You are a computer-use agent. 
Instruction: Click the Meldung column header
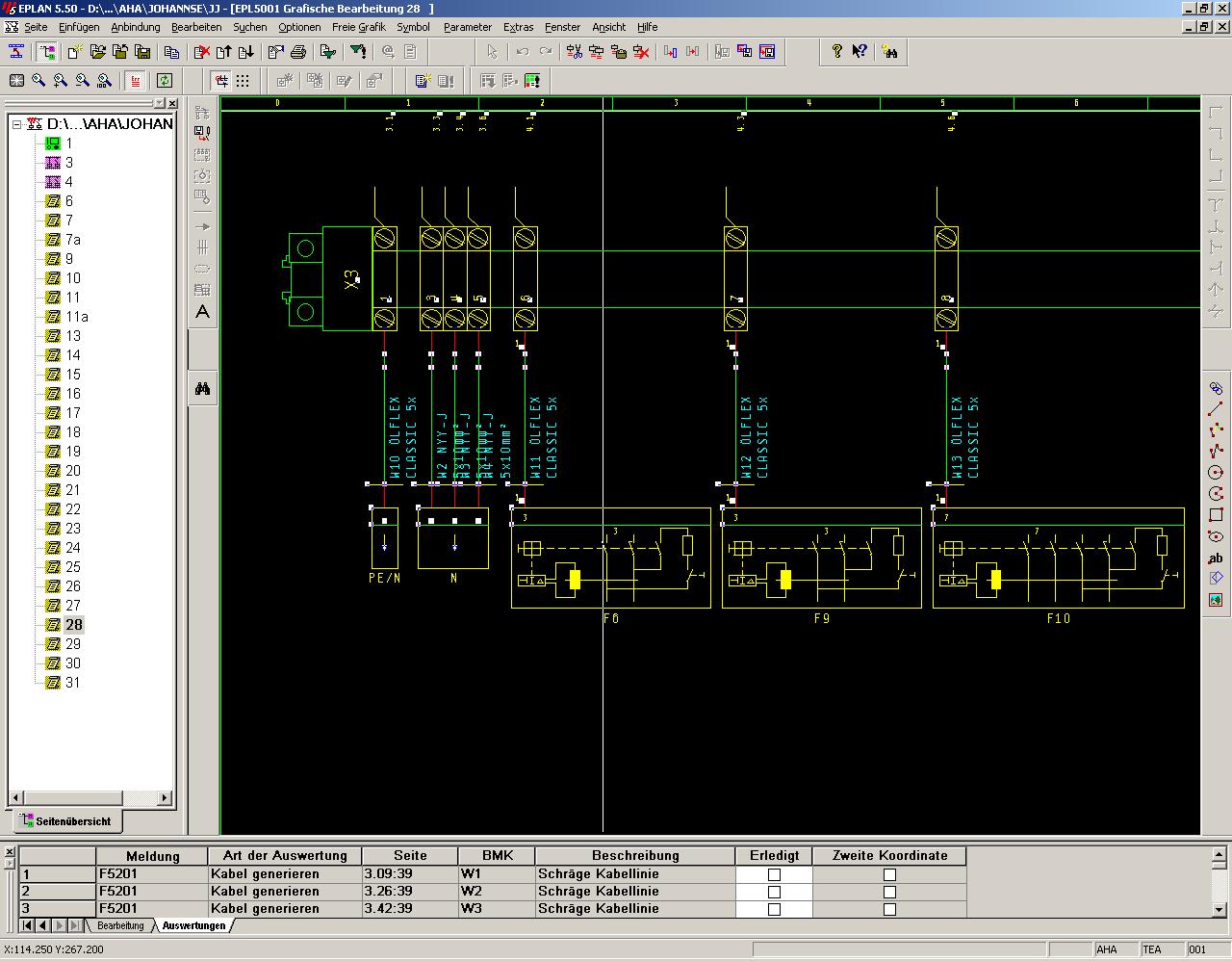152,856
